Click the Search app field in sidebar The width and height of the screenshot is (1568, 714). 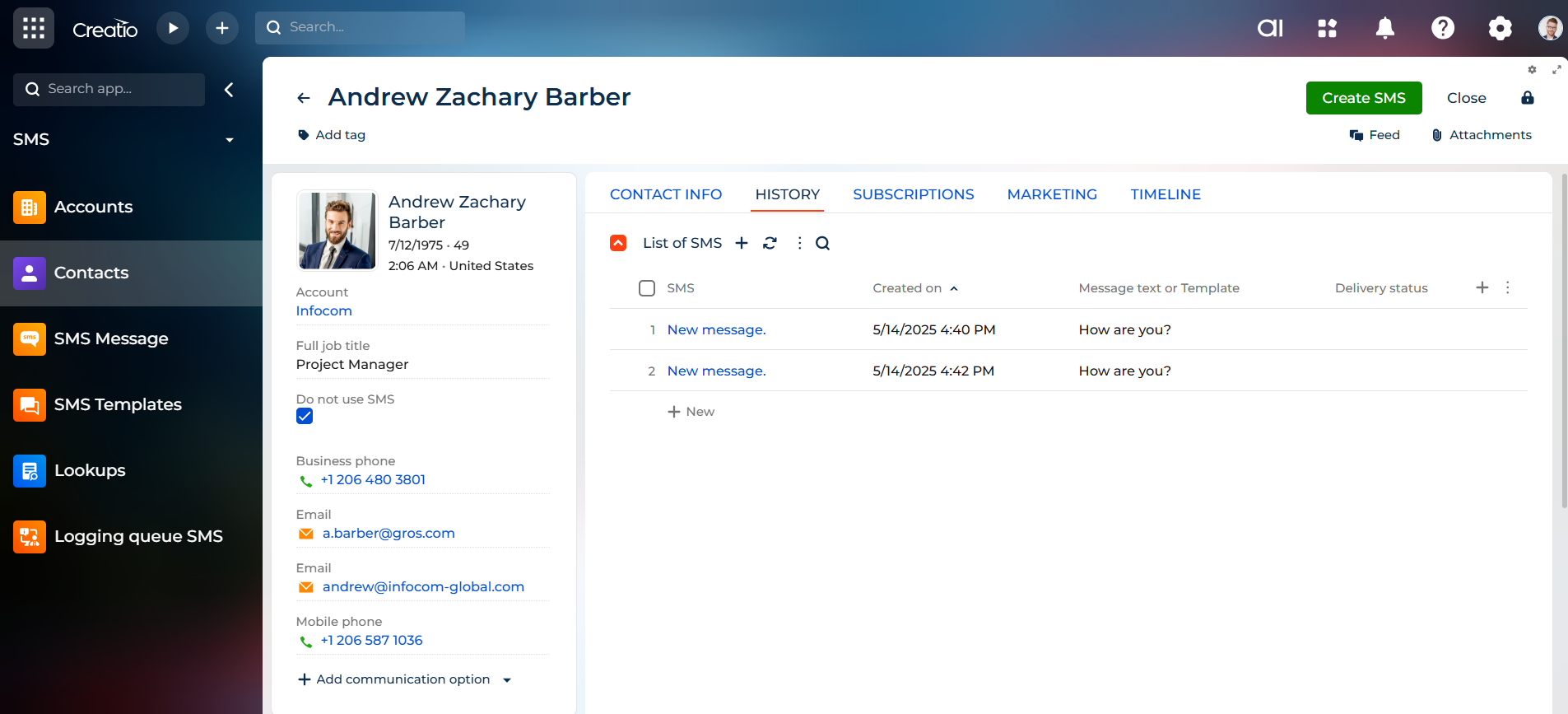point(109,90)
